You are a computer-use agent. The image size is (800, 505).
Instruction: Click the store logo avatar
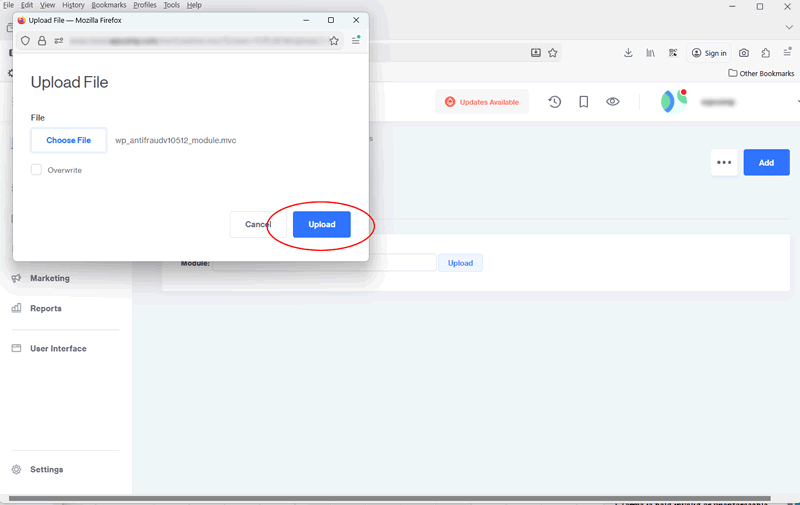(x=673, y=102)
